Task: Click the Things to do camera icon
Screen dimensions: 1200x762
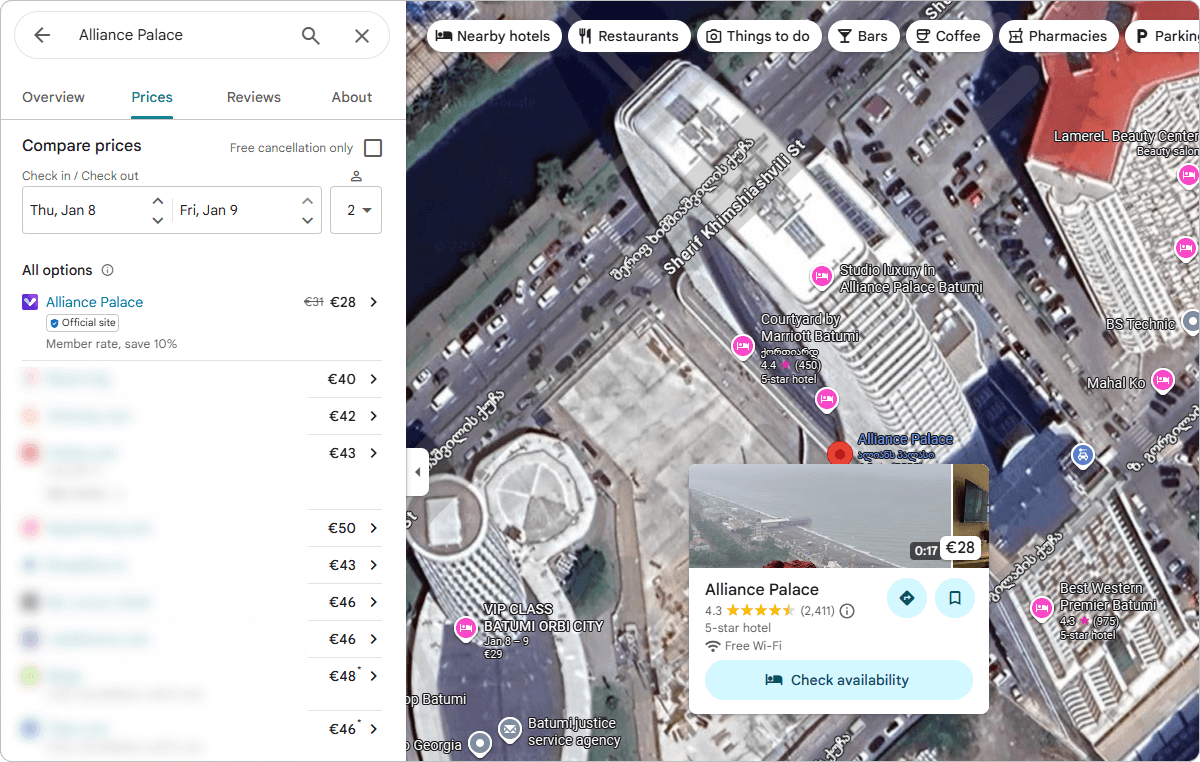Action: pos(715,35)
